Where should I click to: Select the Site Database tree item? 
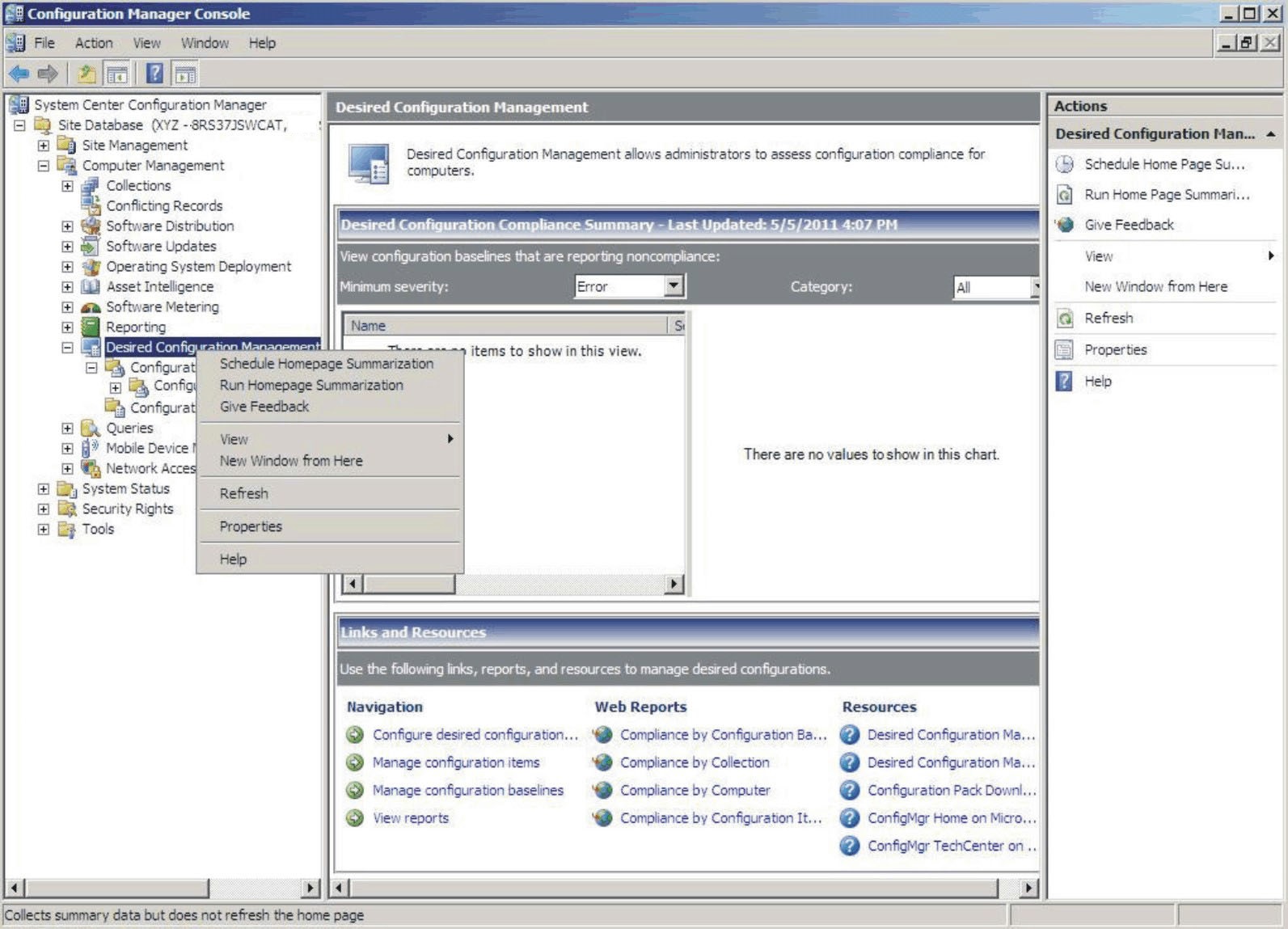[x=171, y=125]
